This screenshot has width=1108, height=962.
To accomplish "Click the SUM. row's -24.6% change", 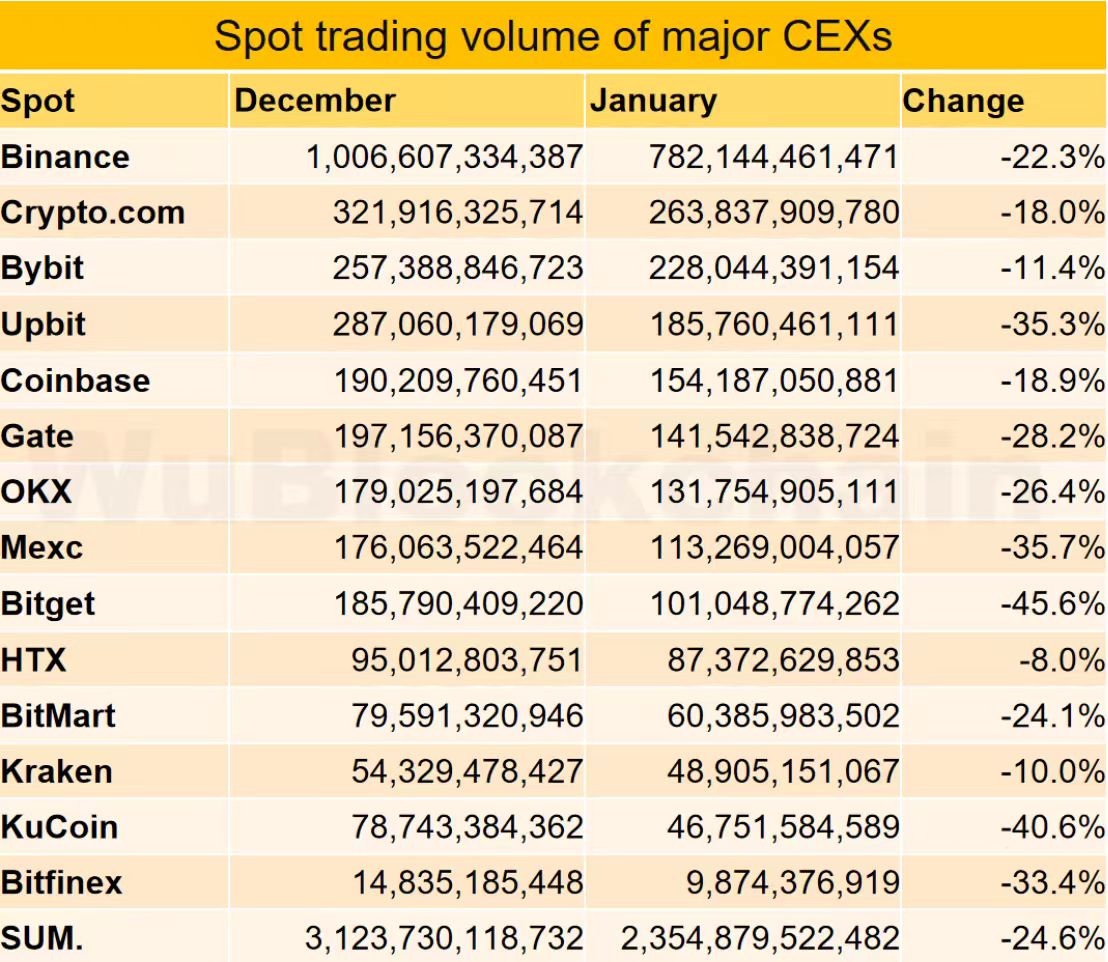I will [1052, 939].
